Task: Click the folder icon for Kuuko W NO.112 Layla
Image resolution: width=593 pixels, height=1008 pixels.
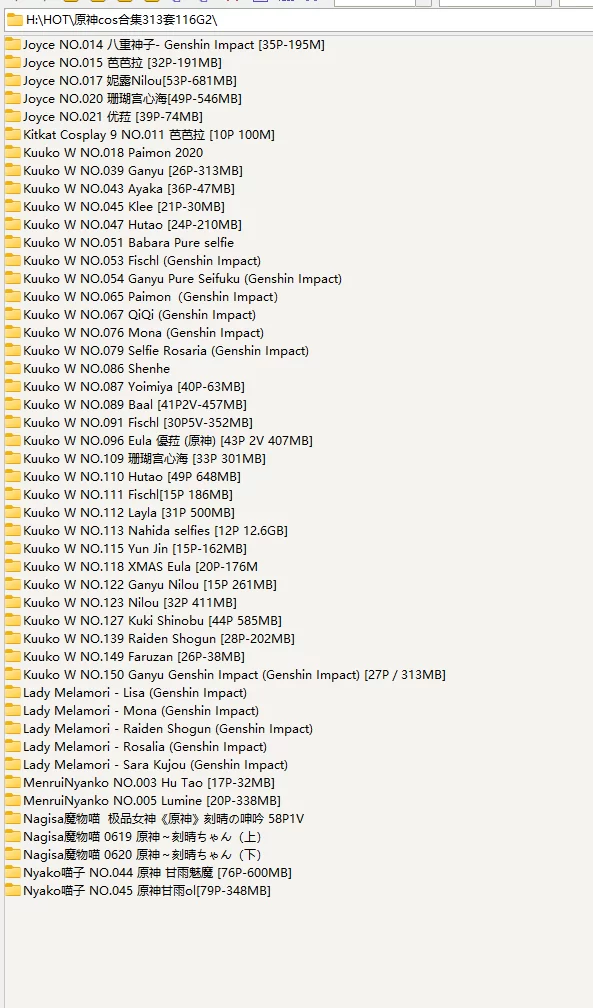Action: tap(13, 512)
